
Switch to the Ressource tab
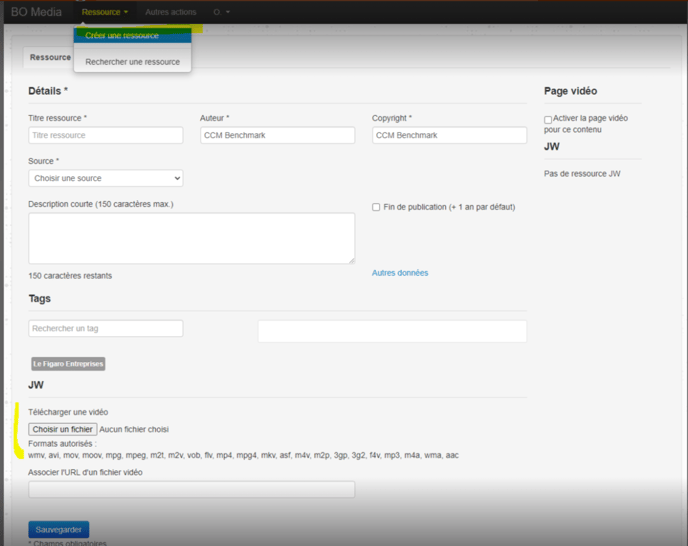tap(50, 58)
